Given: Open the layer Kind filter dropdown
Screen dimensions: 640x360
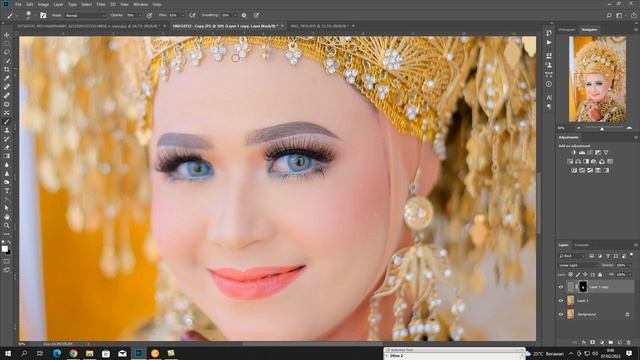Looking at the screenshot, I should click(572, 256).
